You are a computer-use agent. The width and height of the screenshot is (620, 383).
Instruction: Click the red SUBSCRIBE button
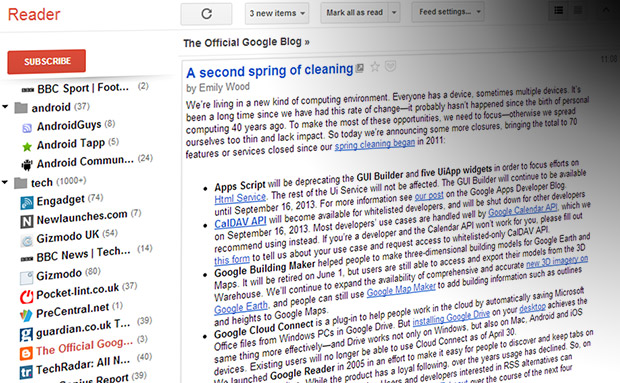click(x=47, y=61)
